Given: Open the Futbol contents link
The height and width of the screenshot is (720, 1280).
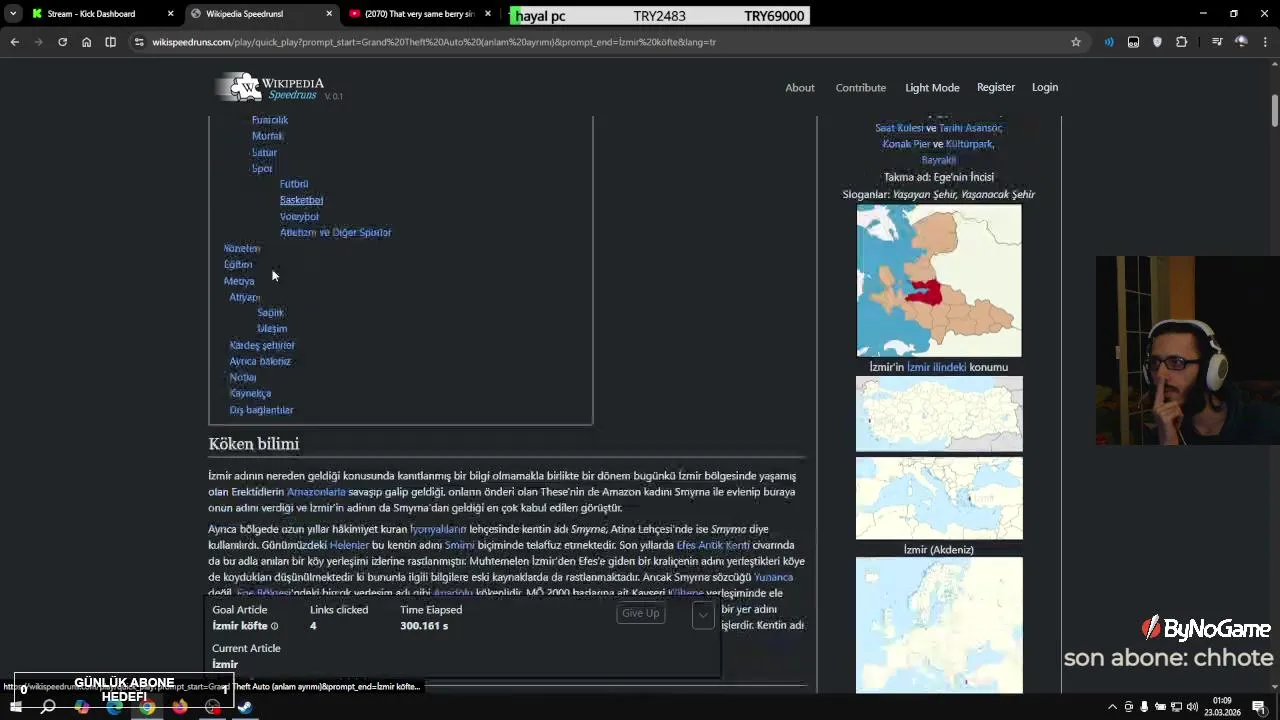Looking at the screenshot, I should [x=294, y=184].
